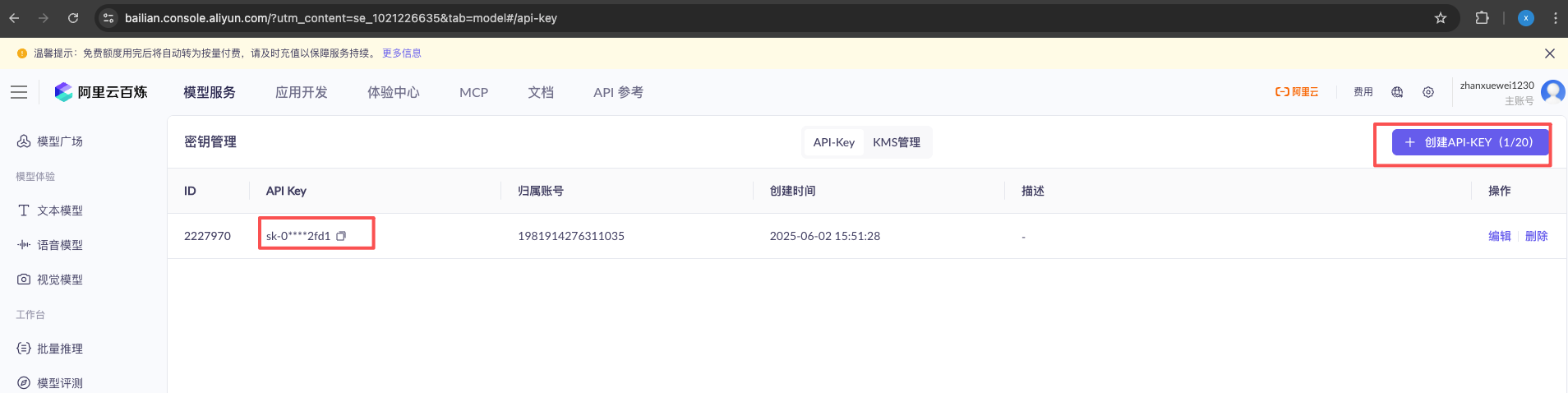Screen dimensions: 1568x393
Task: Switch to the KMS管理 tab
Action: point(896,142)
